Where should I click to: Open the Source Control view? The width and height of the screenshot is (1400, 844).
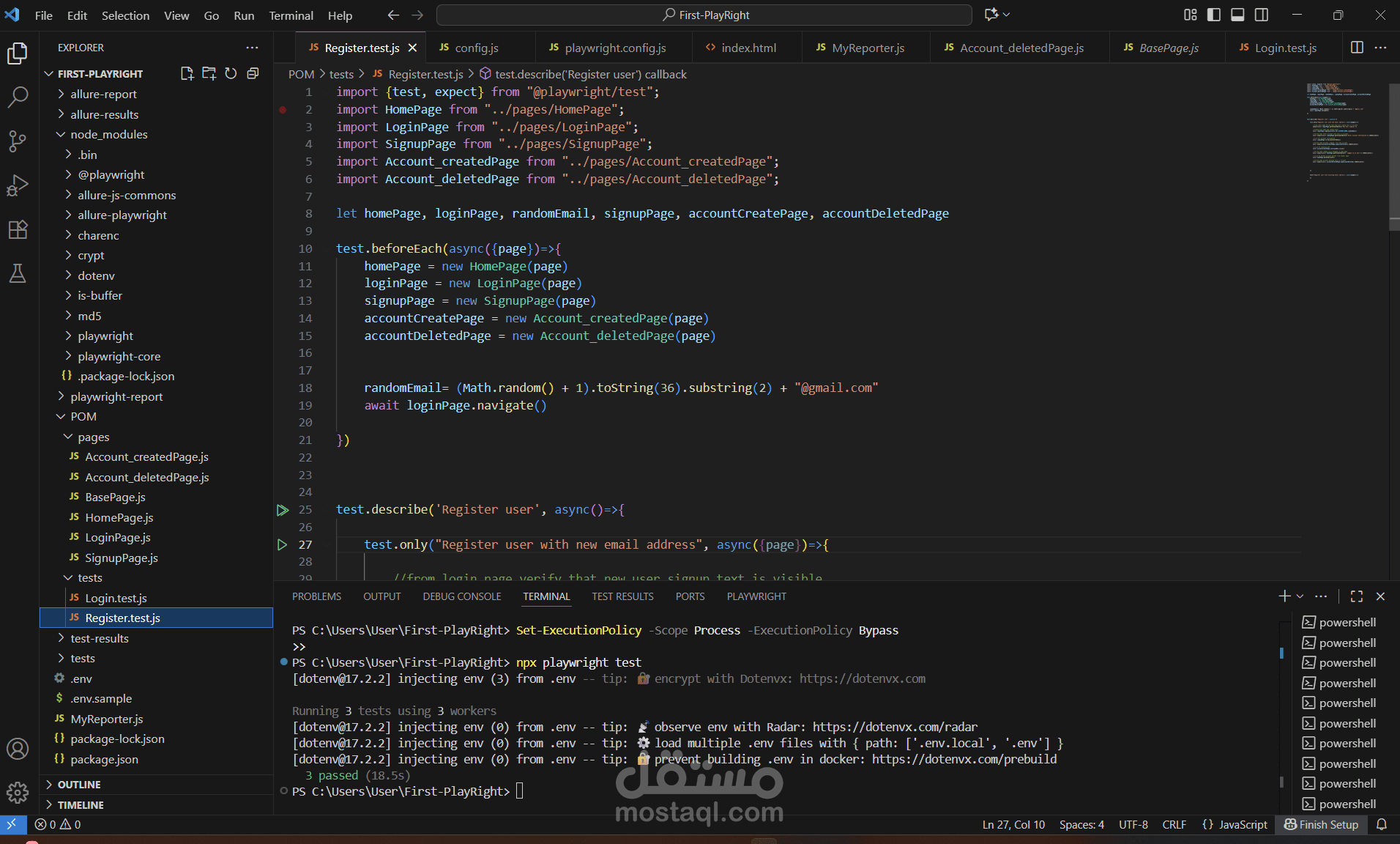pyautogui.click(x=18, y=141)
